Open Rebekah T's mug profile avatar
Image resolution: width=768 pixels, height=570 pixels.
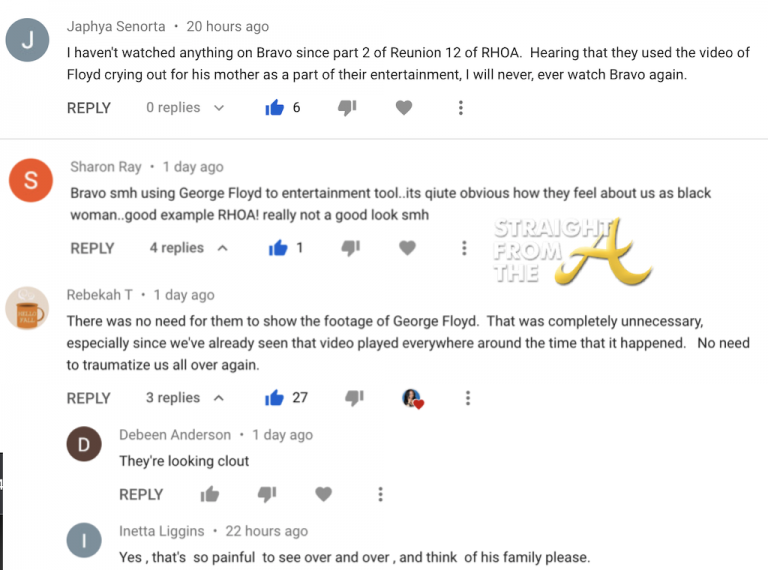point(27,308)
